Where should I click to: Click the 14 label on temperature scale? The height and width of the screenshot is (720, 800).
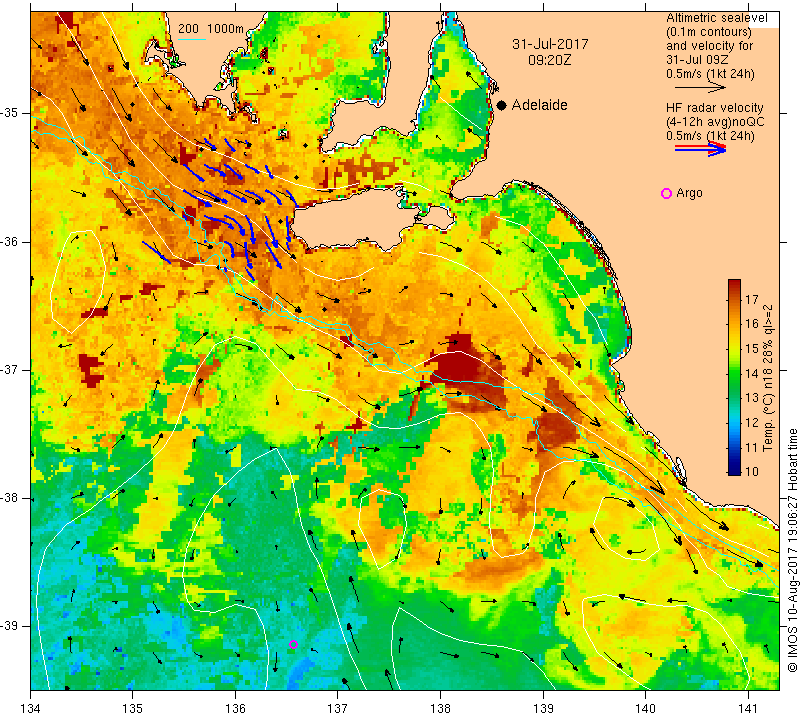tap(752, 374)
